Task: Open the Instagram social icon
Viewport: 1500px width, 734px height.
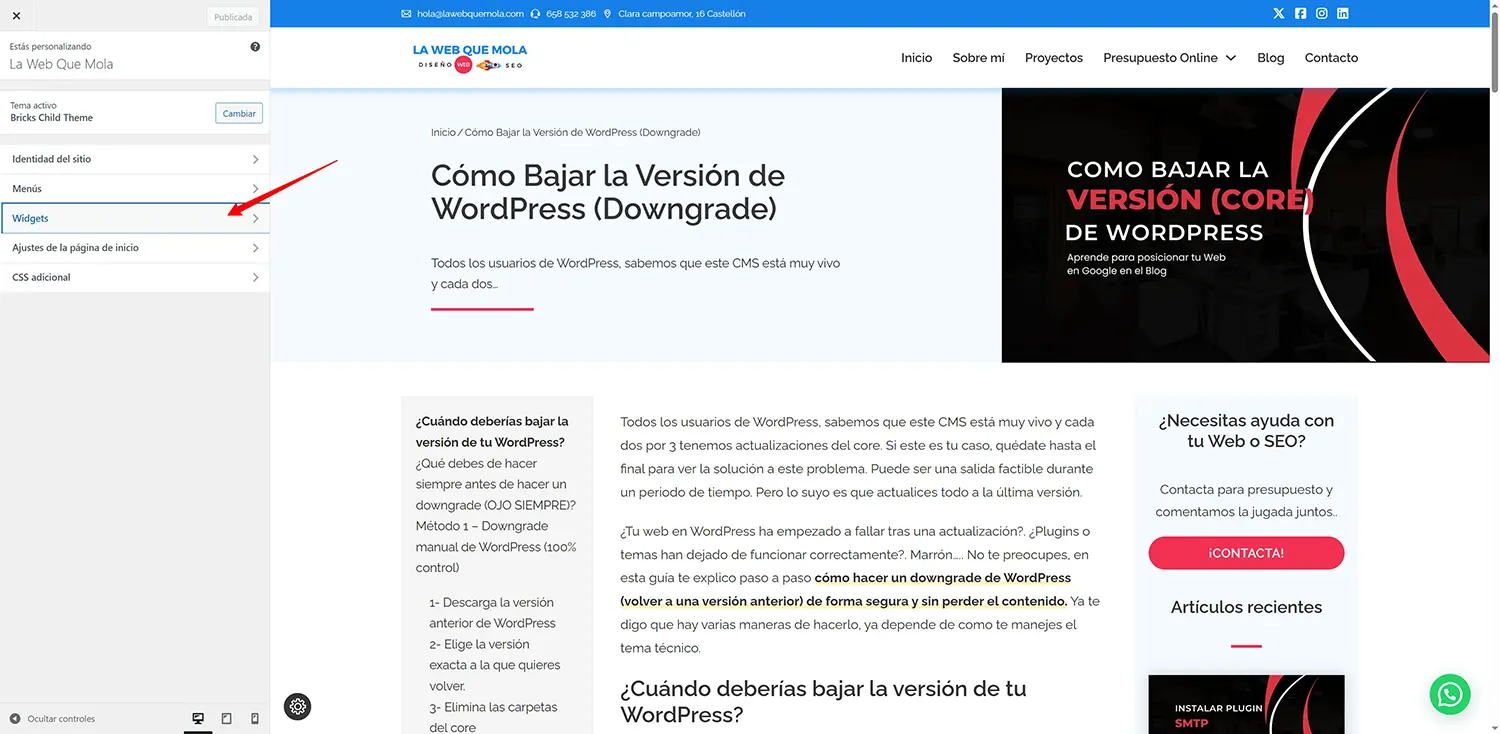Action: [1322, 14]
